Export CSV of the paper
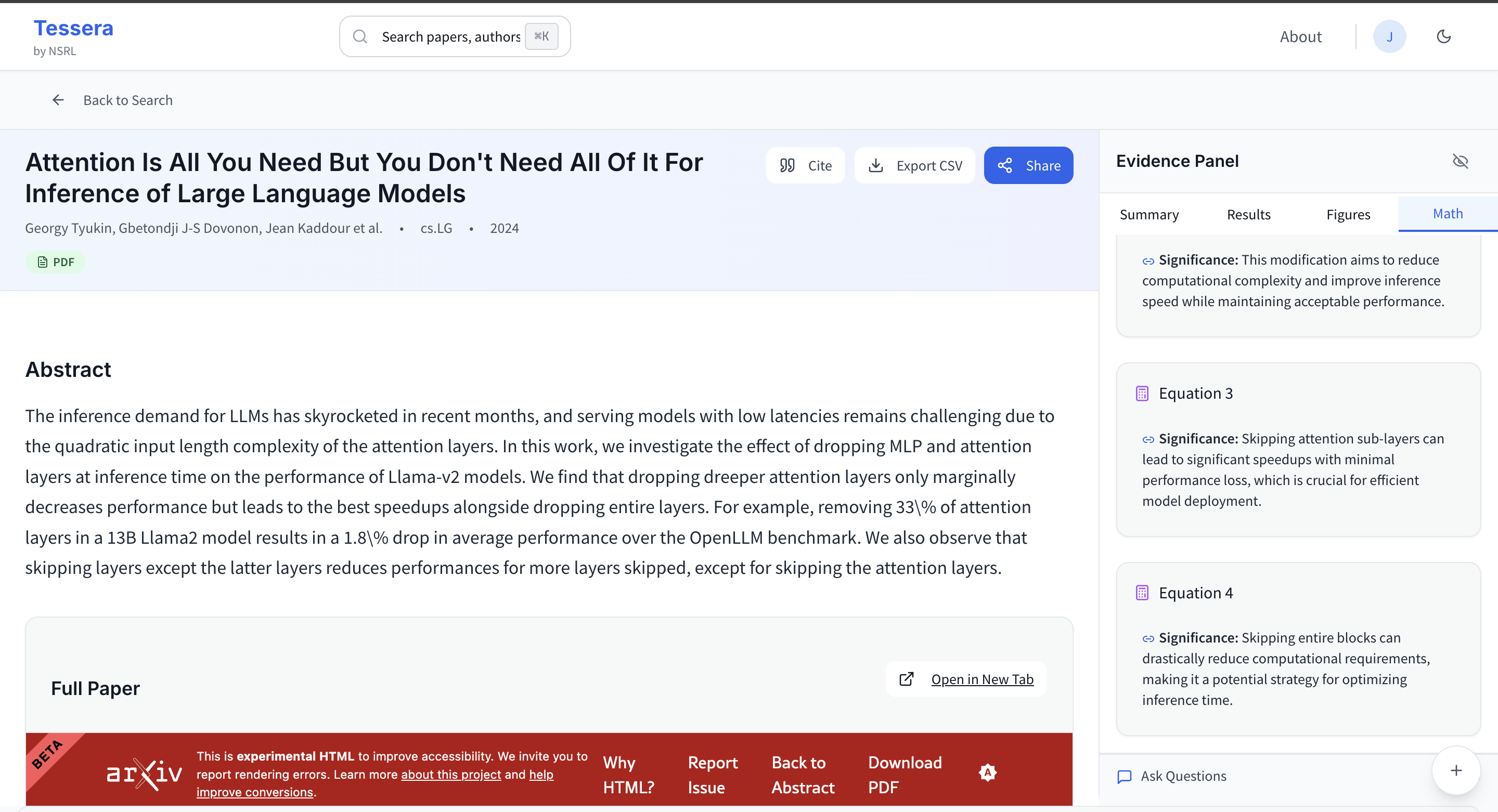1498x812 pixels. tap(915, 166)
